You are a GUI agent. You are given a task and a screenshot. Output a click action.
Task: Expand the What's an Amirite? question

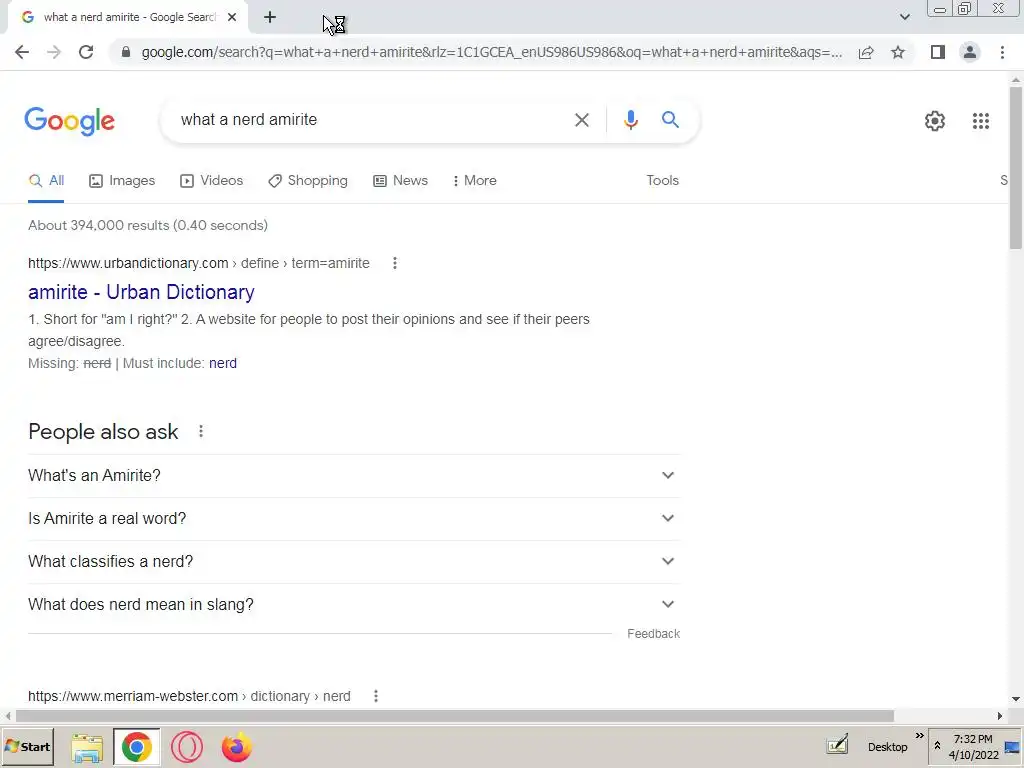[x=355, y=475]
